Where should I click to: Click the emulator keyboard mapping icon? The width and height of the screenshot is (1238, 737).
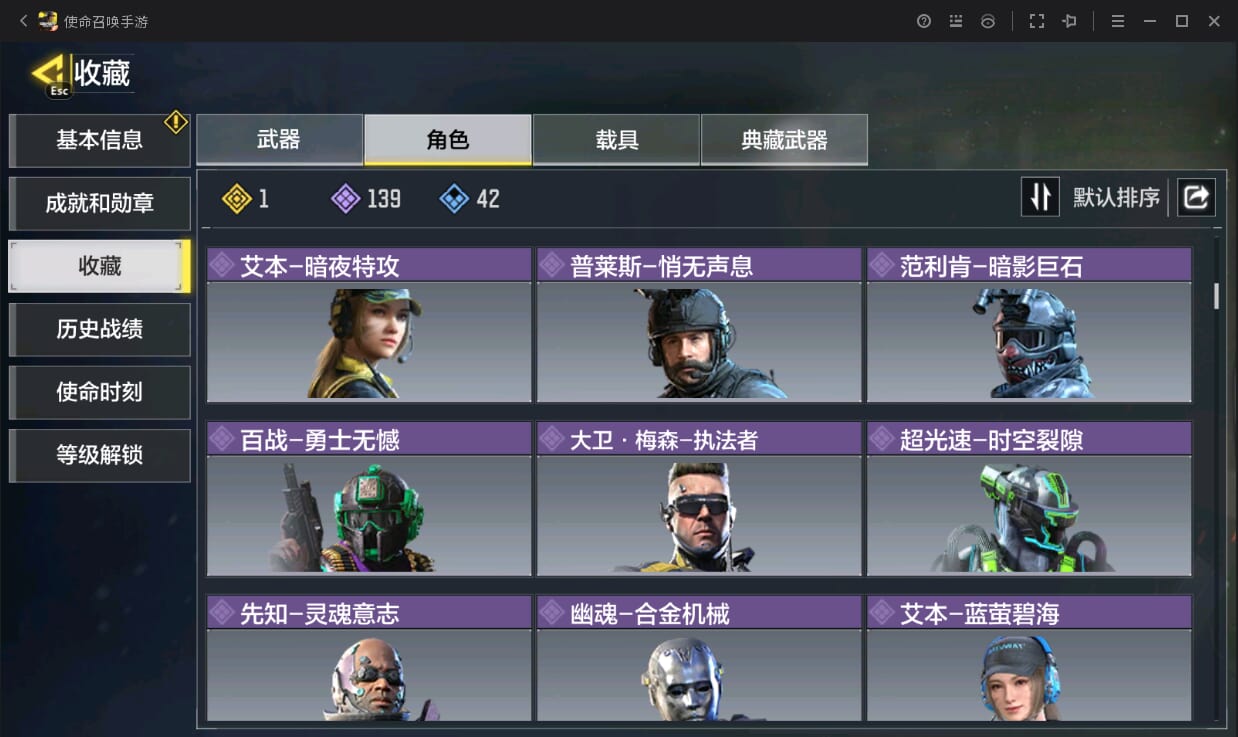click(956, 21)
